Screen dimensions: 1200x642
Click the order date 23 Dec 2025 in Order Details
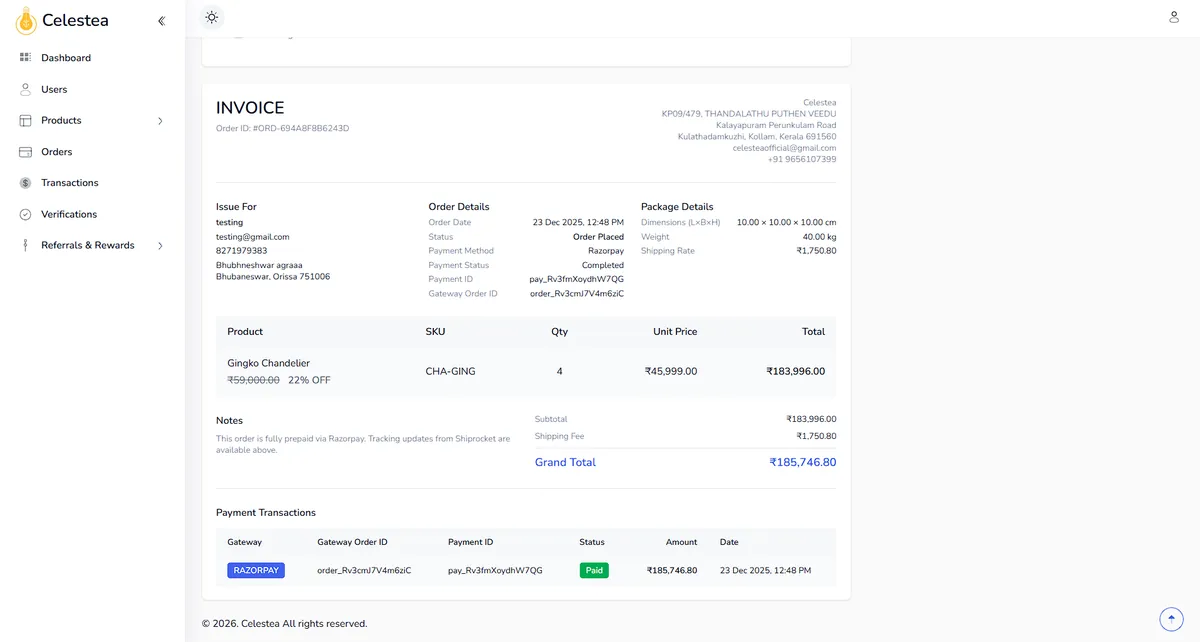(578, 222)
